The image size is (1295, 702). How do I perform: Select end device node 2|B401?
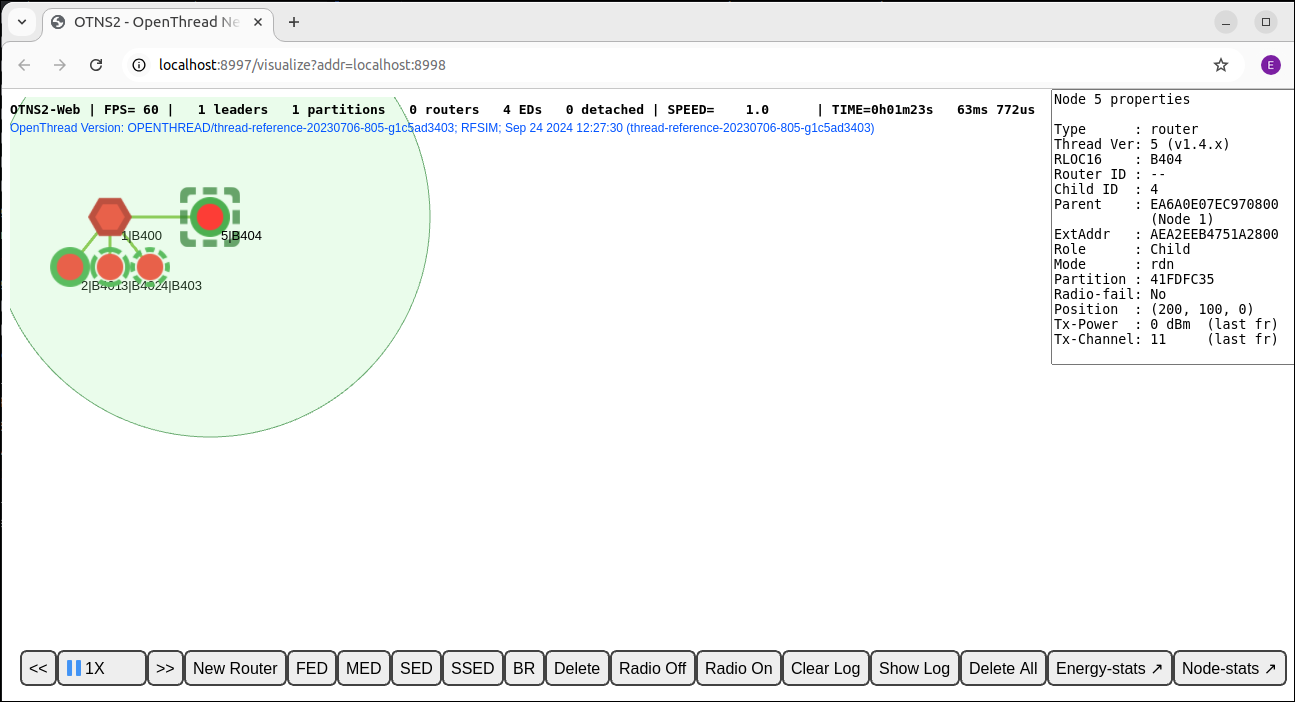click(69, 267)
